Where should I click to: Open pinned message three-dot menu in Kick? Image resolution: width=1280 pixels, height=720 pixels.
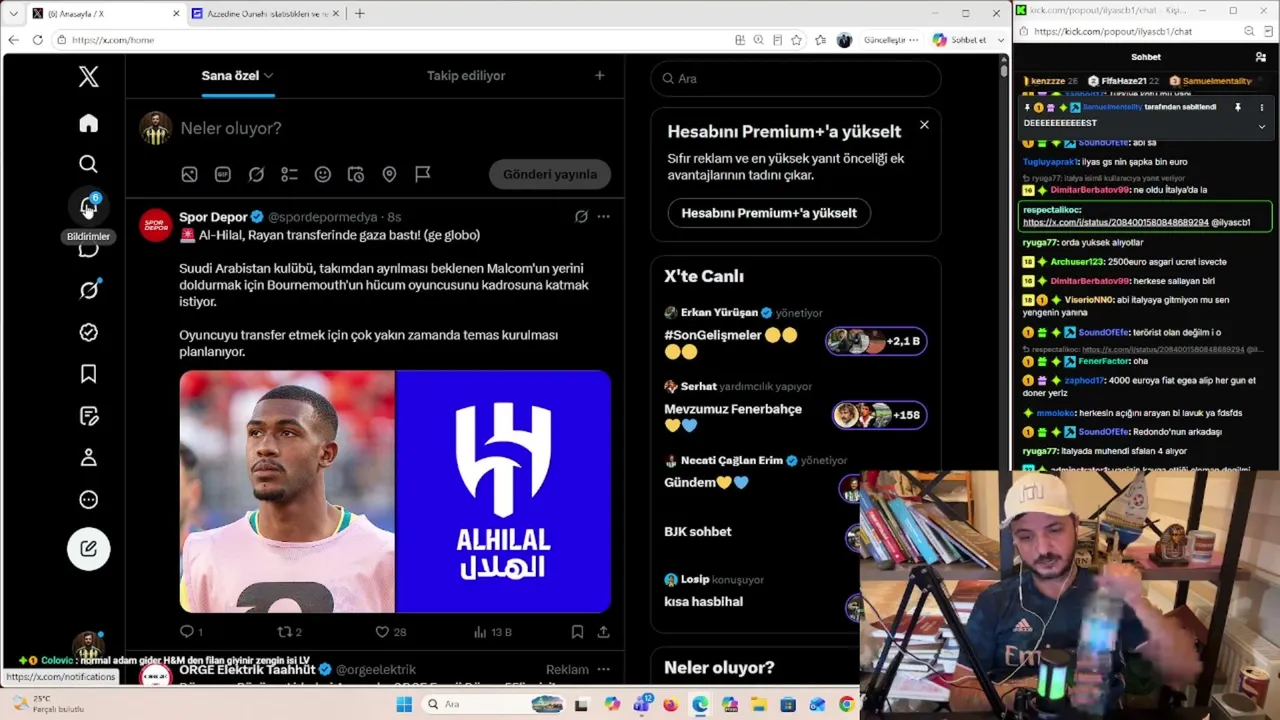(x=1261, y=107)
